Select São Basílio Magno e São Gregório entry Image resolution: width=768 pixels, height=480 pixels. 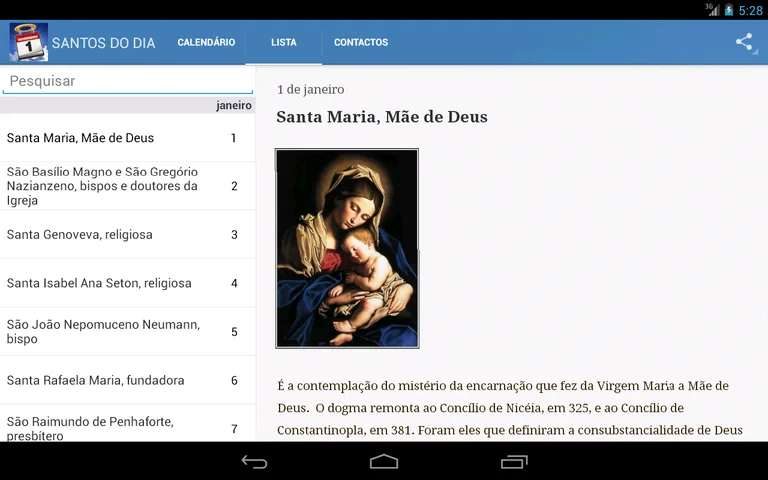128,186
